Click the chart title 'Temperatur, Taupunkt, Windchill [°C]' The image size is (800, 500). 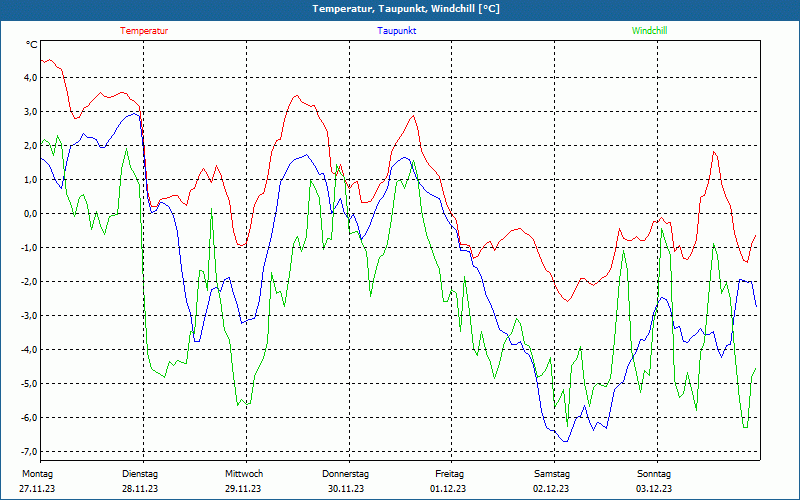406,9
